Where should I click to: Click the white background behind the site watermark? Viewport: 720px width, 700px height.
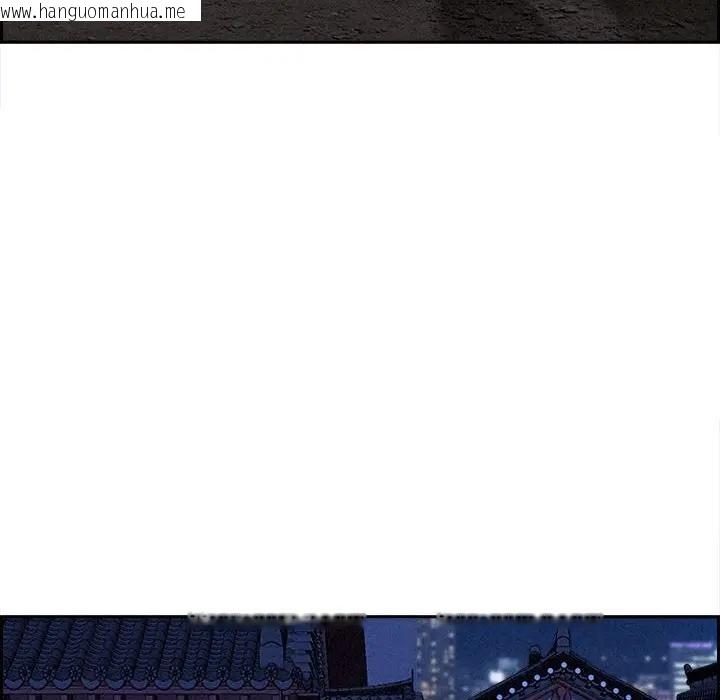point(194,12)
